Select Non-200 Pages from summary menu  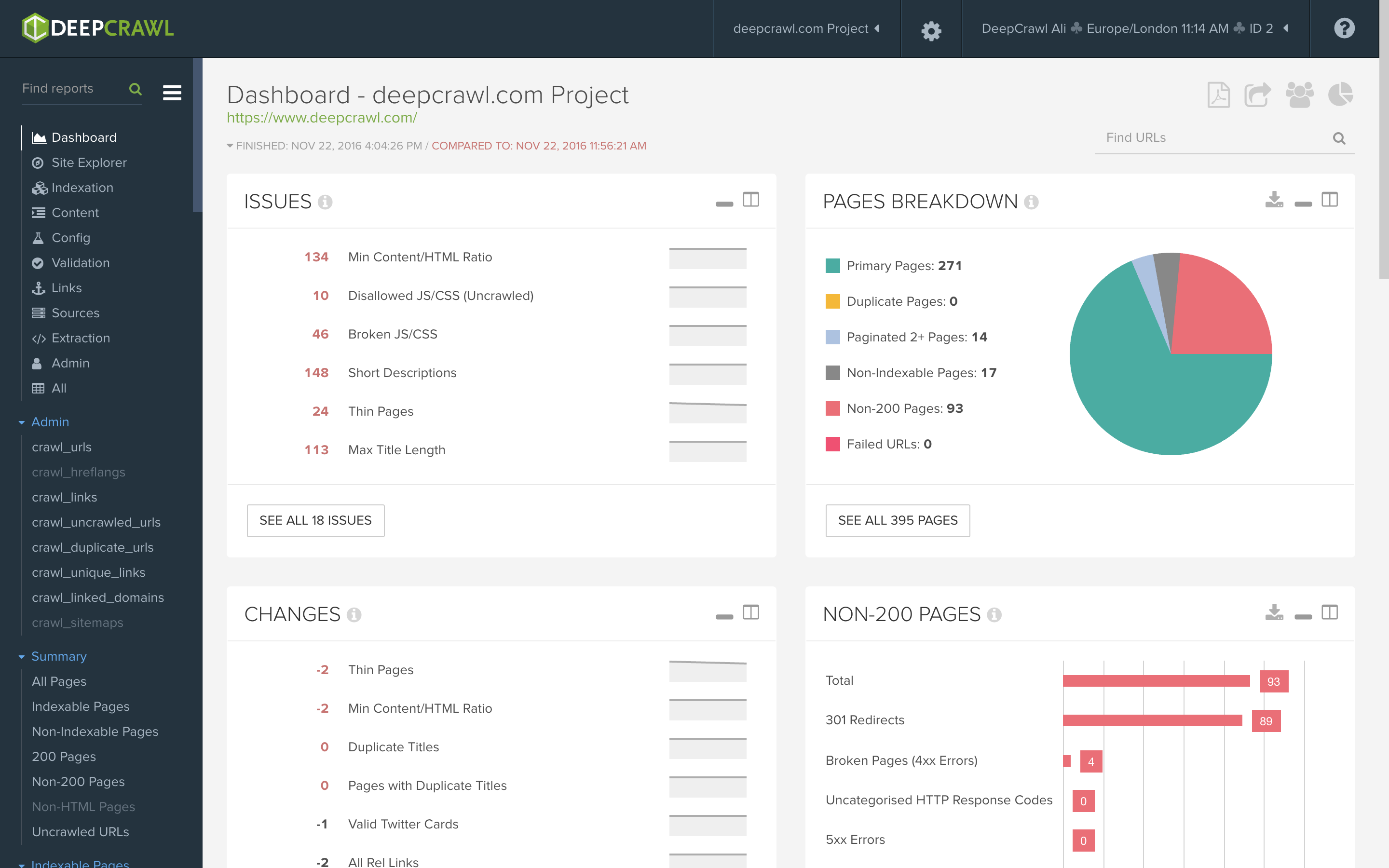[78, 781]
